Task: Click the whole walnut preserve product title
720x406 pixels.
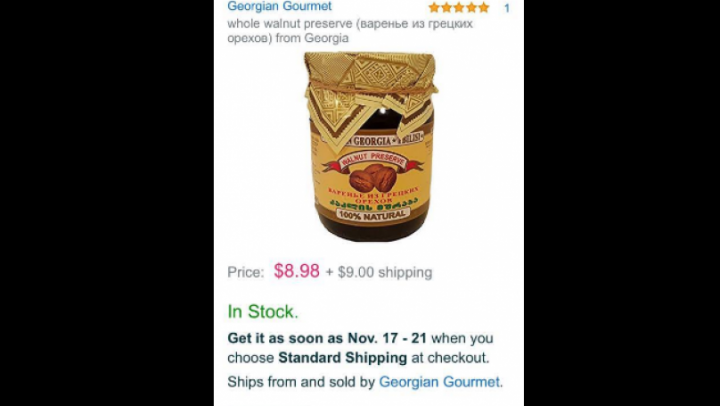Action: pos(350,31)
